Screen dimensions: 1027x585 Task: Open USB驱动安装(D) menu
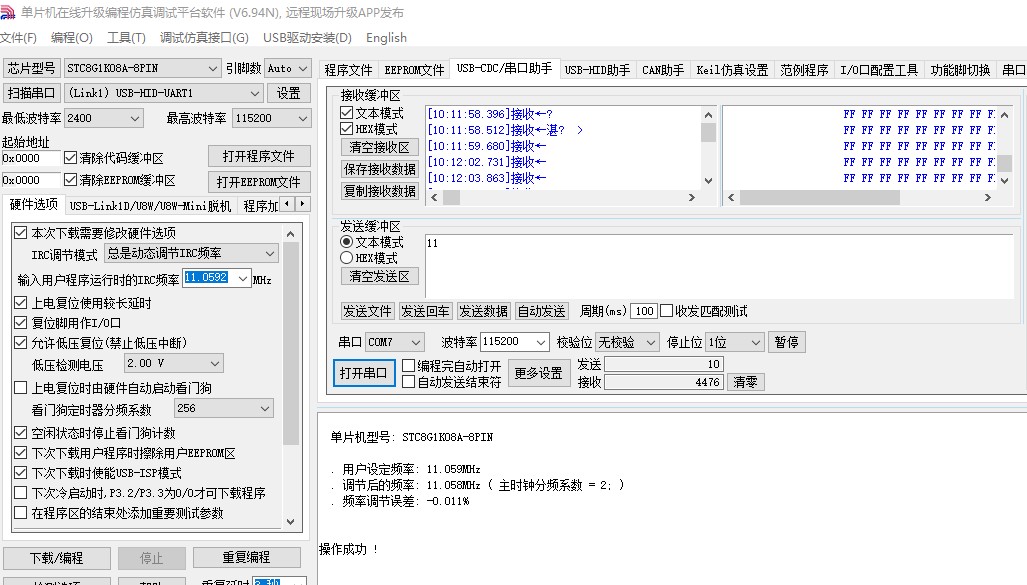pyautogui.click(x=307, y=38)
